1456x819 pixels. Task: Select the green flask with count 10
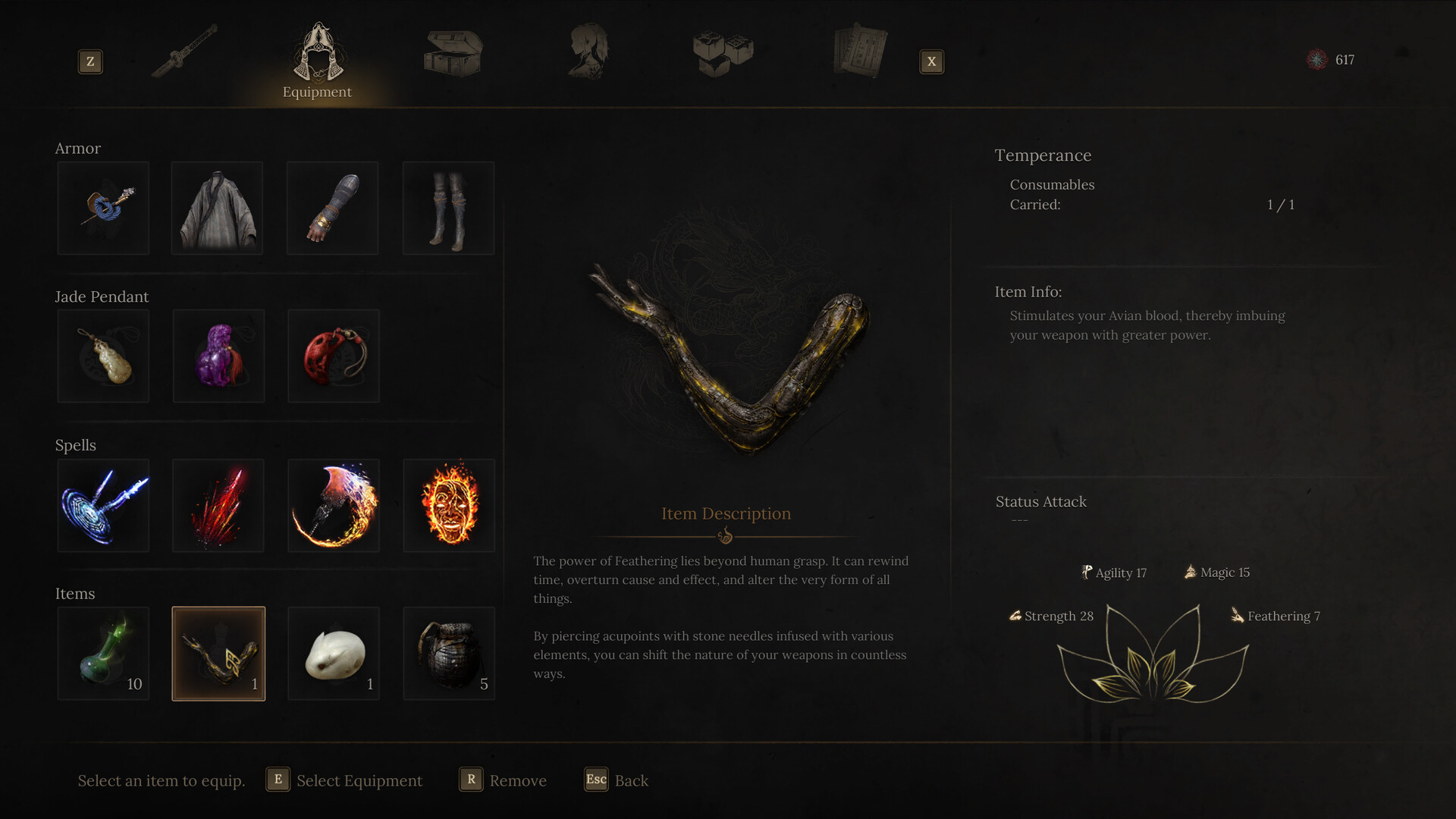click(103, 653)
